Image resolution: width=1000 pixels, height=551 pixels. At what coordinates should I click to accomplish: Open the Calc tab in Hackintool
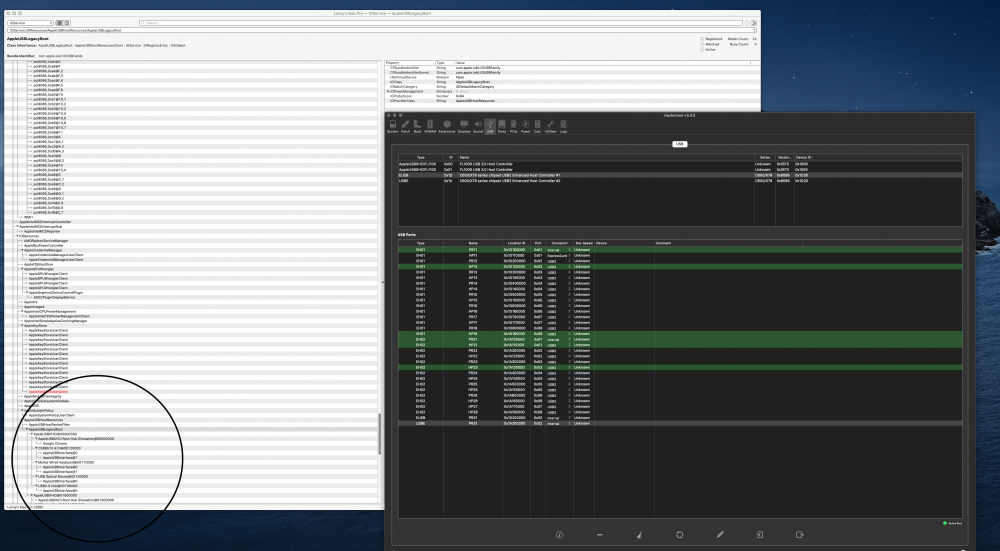pos(538,126)
